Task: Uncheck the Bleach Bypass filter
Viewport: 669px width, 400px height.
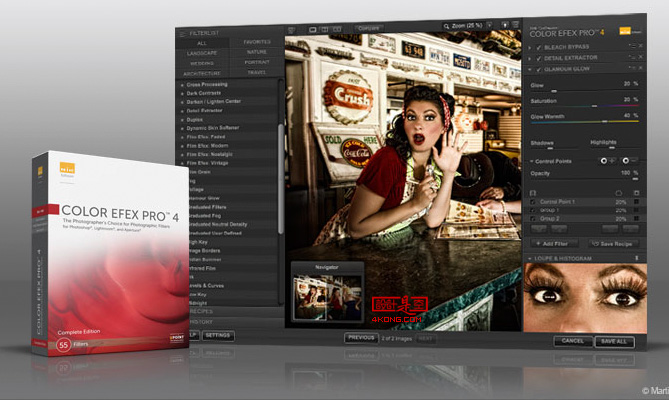Action: [x=539, y=47]
